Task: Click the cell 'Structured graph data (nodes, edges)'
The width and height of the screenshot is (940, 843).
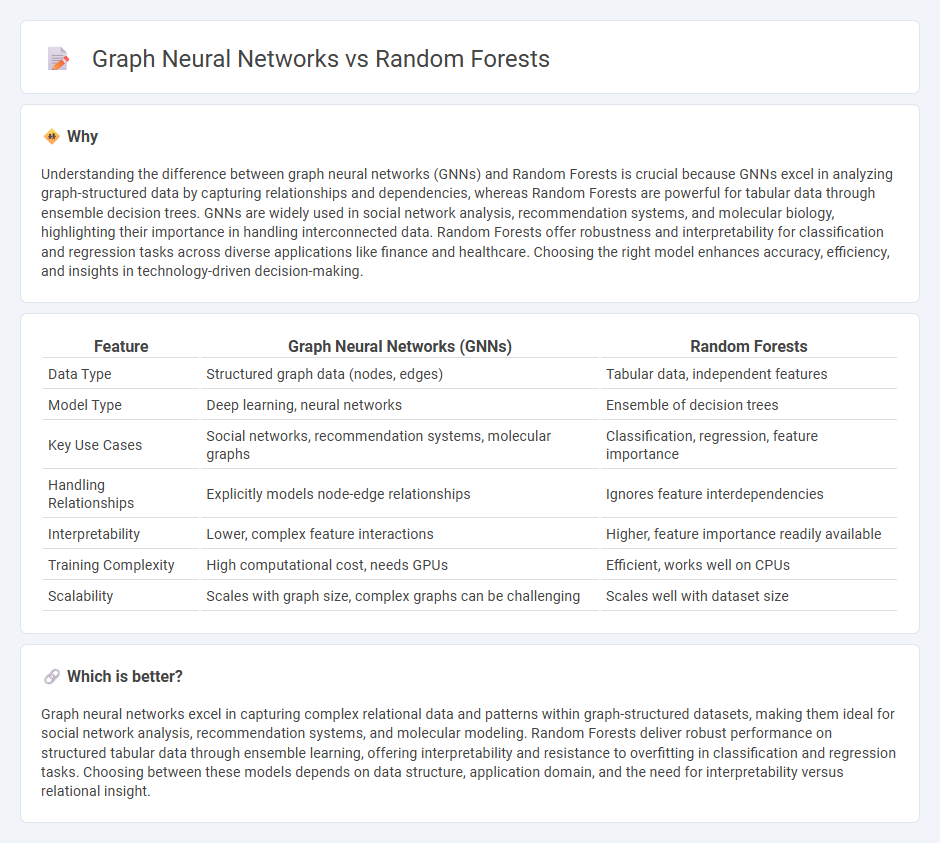Action: [324, 374]
